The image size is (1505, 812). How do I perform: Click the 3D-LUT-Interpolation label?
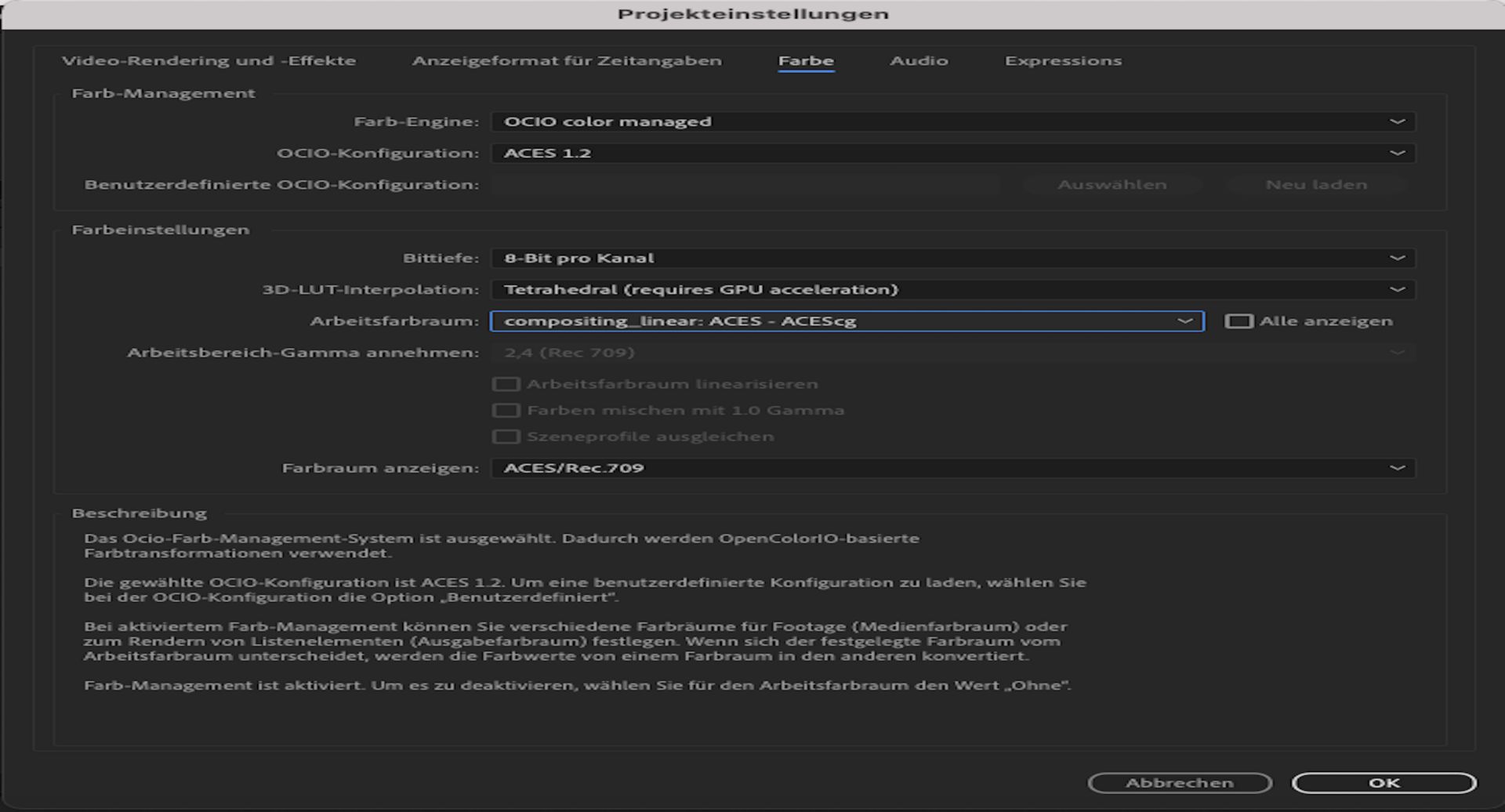click(370, 289)
